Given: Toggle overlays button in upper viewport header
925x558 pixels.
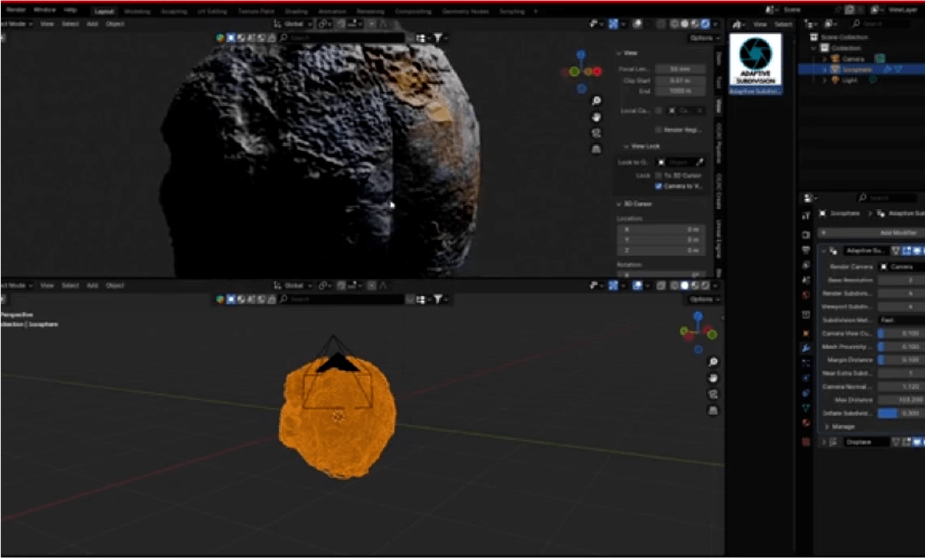Looking at the screenshot, I should coord(637,24).
